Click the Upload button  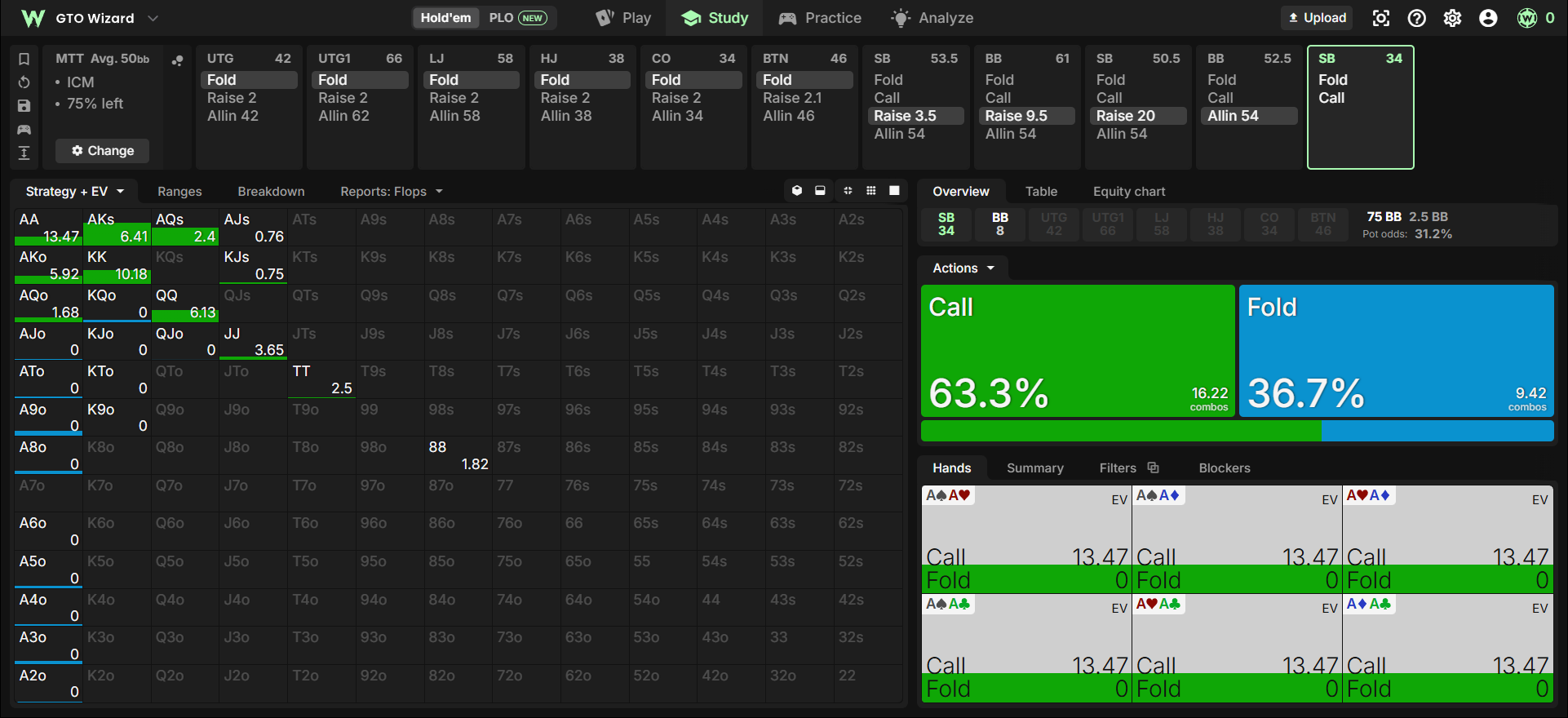tap(1318, 18)
